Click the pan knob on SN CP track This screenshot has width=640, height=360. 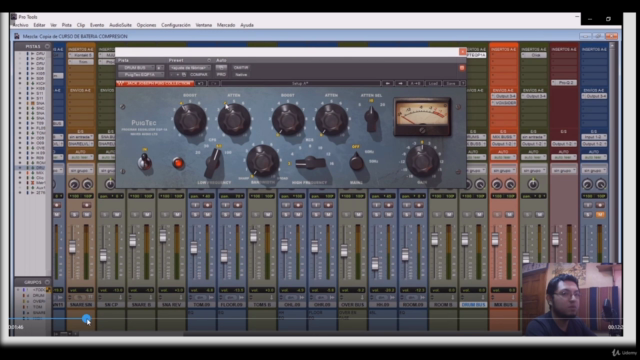pyautogui.click(x=110, y=184)
